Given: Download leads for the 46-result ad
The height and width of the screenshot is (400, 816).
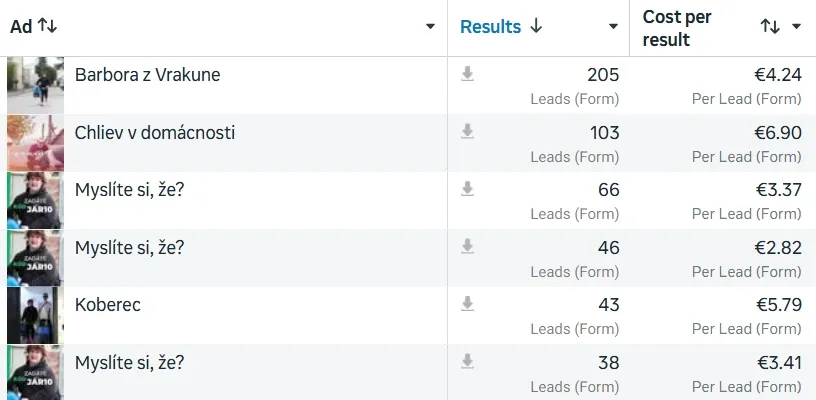Looking at the screenshot, I should click(x=467, y=247).
